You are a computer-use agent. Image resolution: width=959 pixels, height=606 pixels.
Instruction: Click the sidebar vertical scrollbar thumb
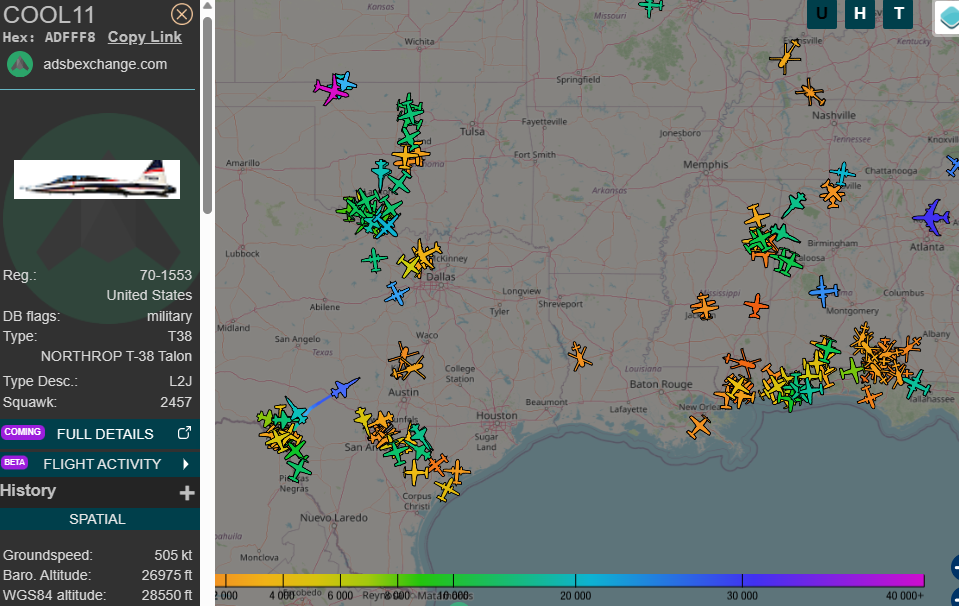pos(207,115)
